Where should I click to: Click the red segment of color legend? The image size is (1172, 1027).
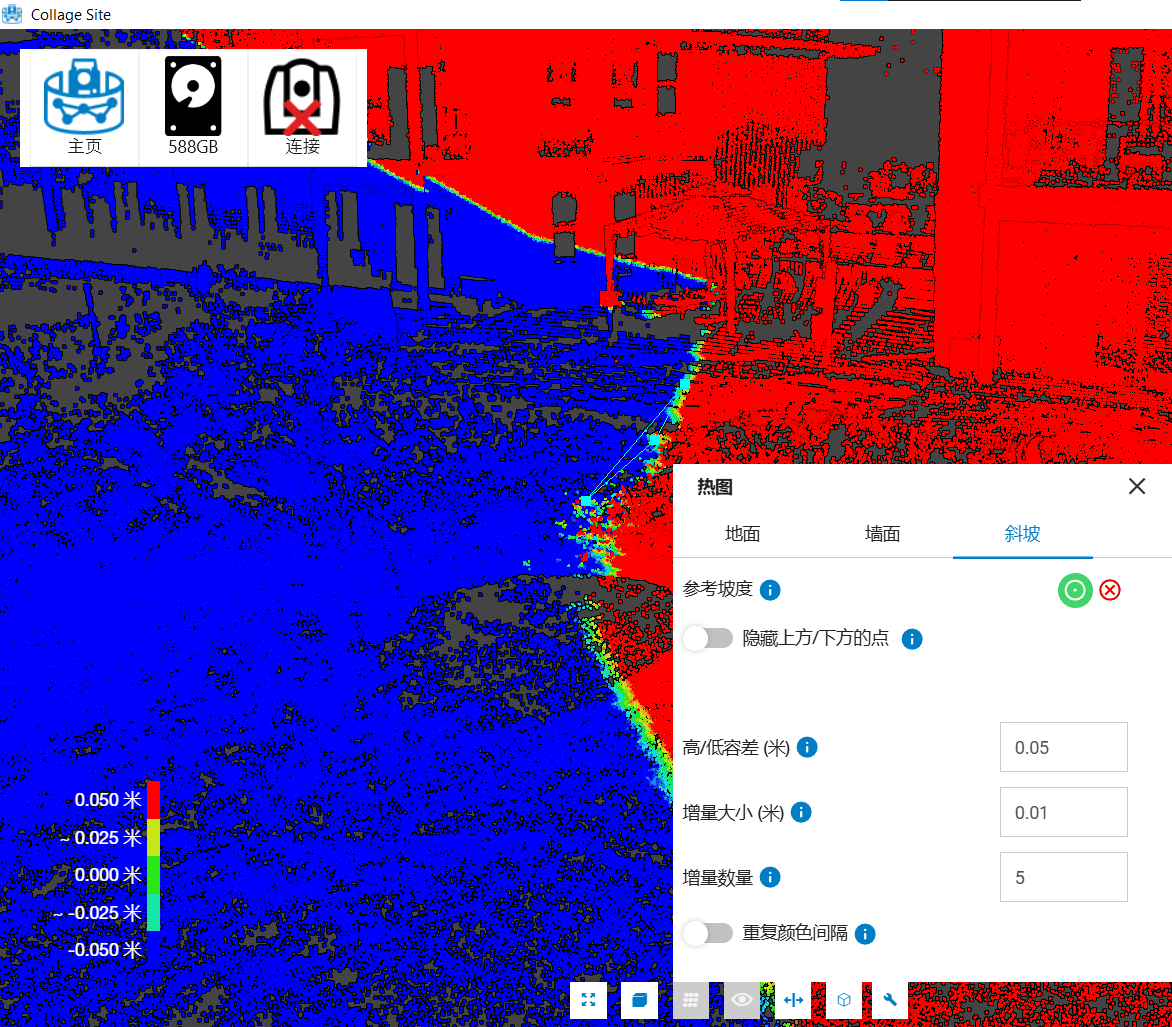153,800
